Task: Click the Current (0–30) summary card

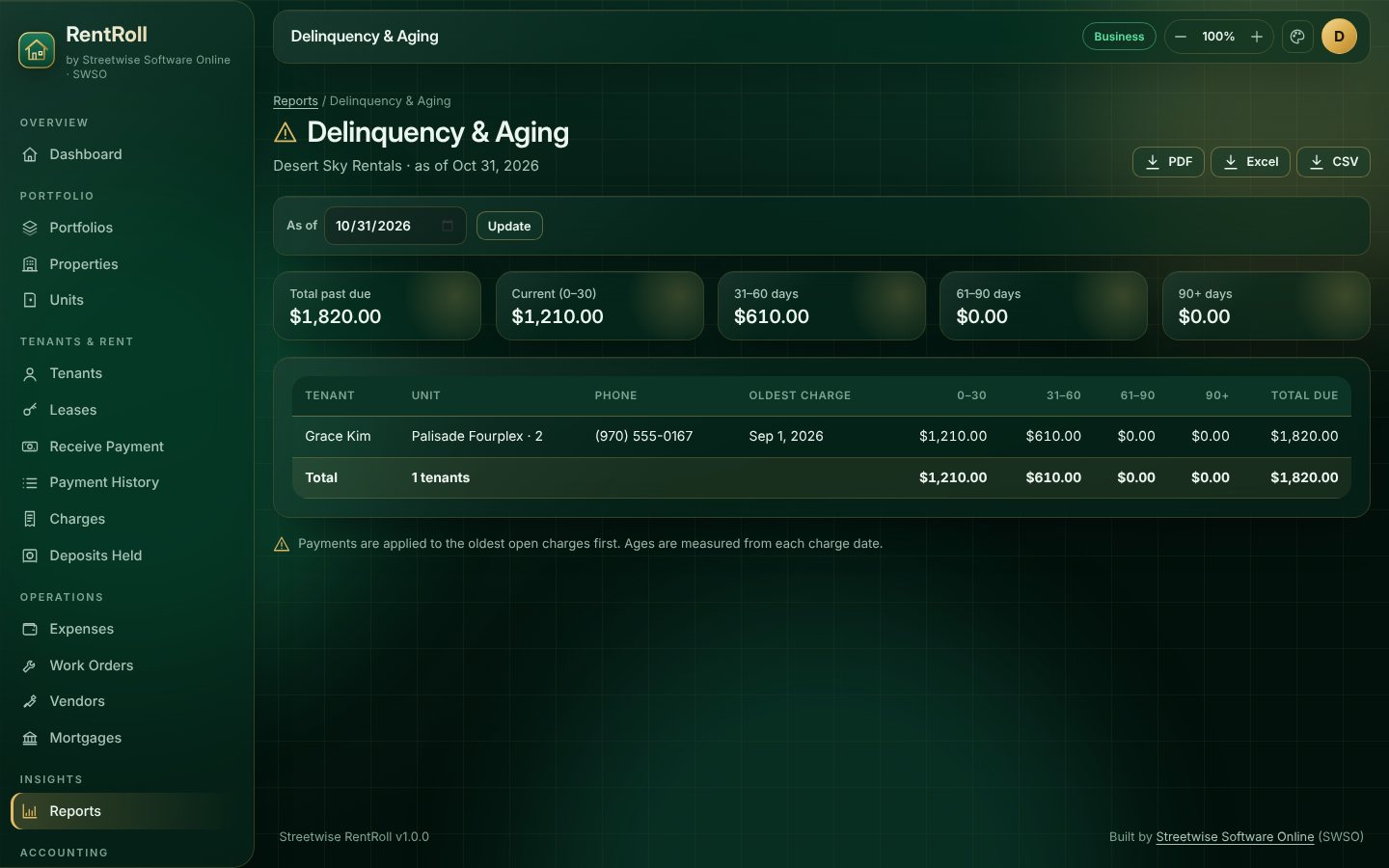Action: point(600,306)
